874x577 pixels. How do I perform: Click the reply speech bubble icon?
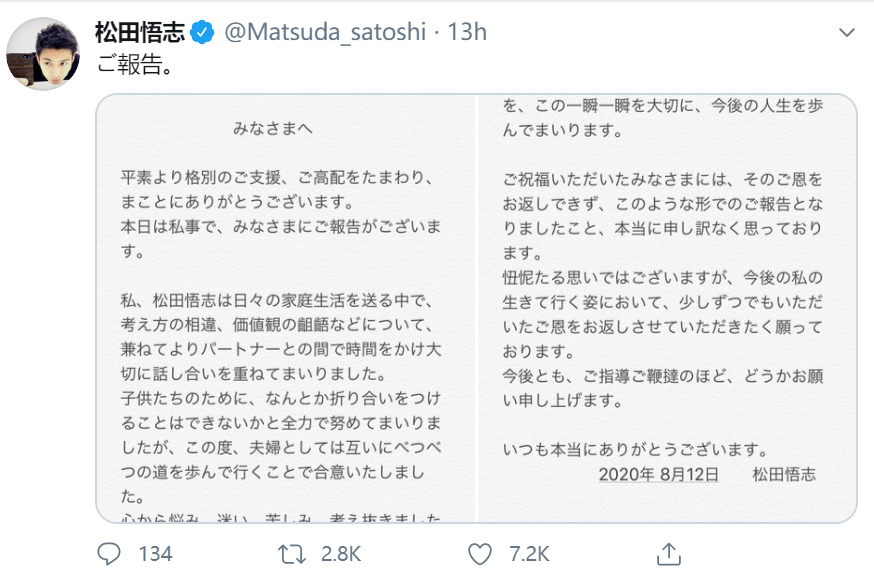tap(109, 554)
